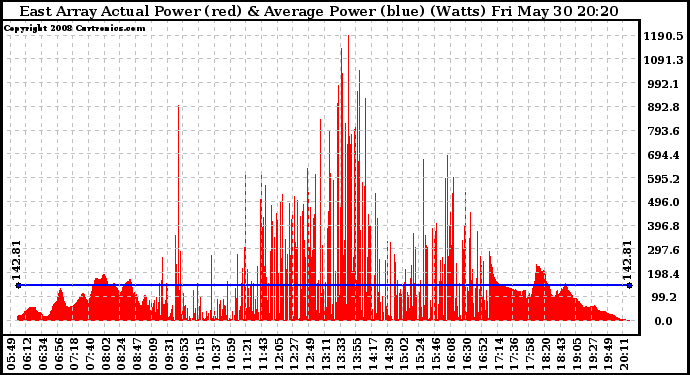
Task: Click the x-axis time label 12:05
Action: [279, 354]
